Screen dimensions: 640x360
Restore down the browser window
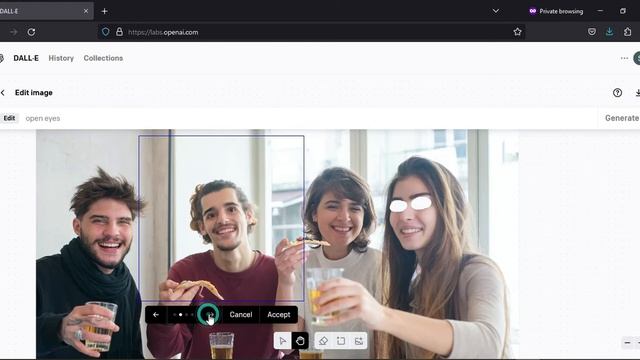coord(622,11)
